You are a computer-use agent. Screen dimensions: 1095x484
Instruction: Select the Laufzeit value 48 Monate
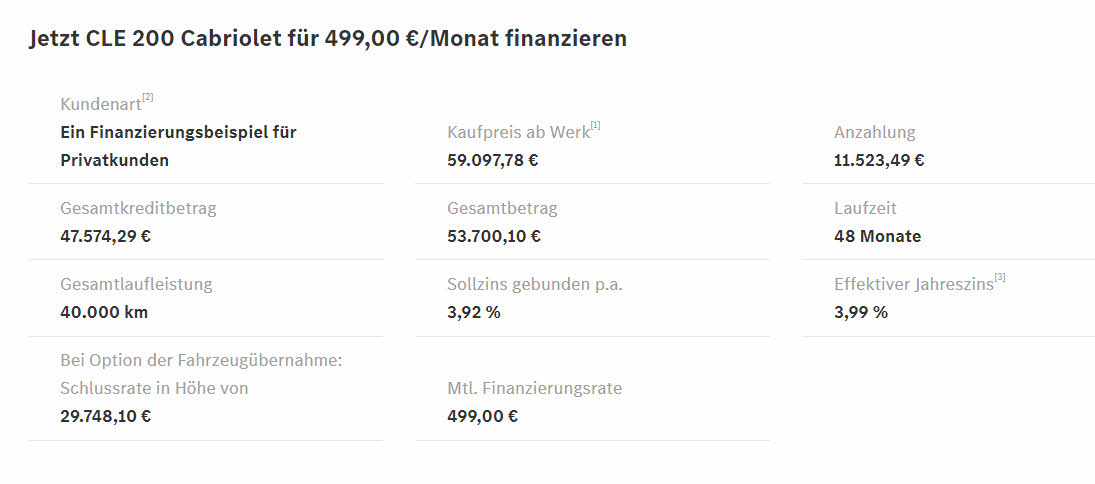pos(877,236)
